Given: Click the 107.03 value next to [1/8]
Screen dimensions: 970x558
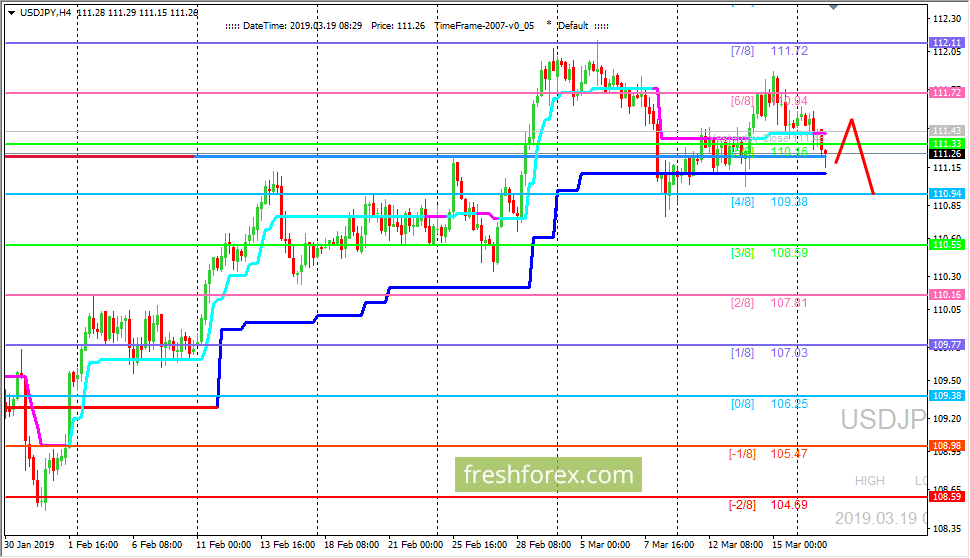Looking at the screenshot, I should tap(789, 353).
